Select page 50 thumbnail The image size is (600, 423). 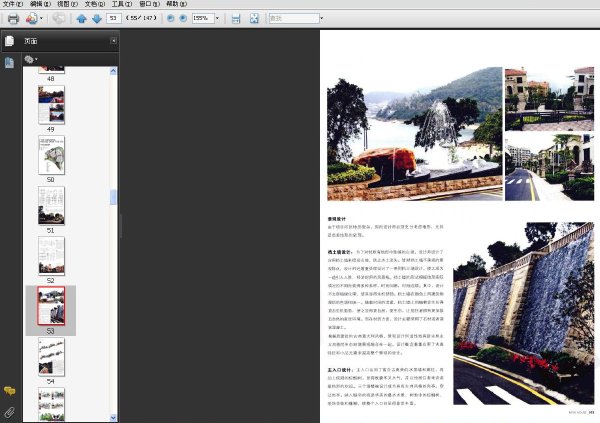pyautogui.click(x=51, y=155)
